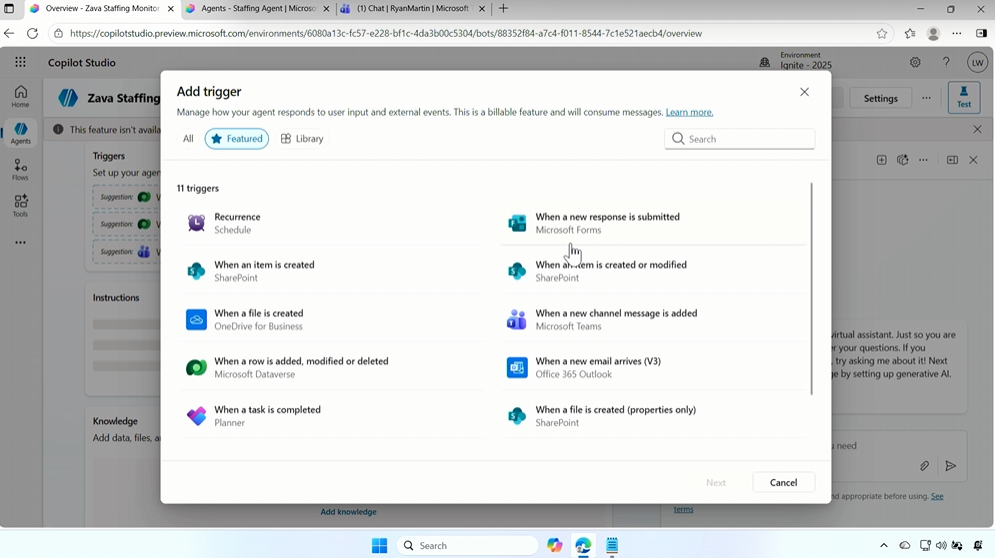Open the Settings button behind the dialog
Screen dimensions: 995x558
(881, 98)
